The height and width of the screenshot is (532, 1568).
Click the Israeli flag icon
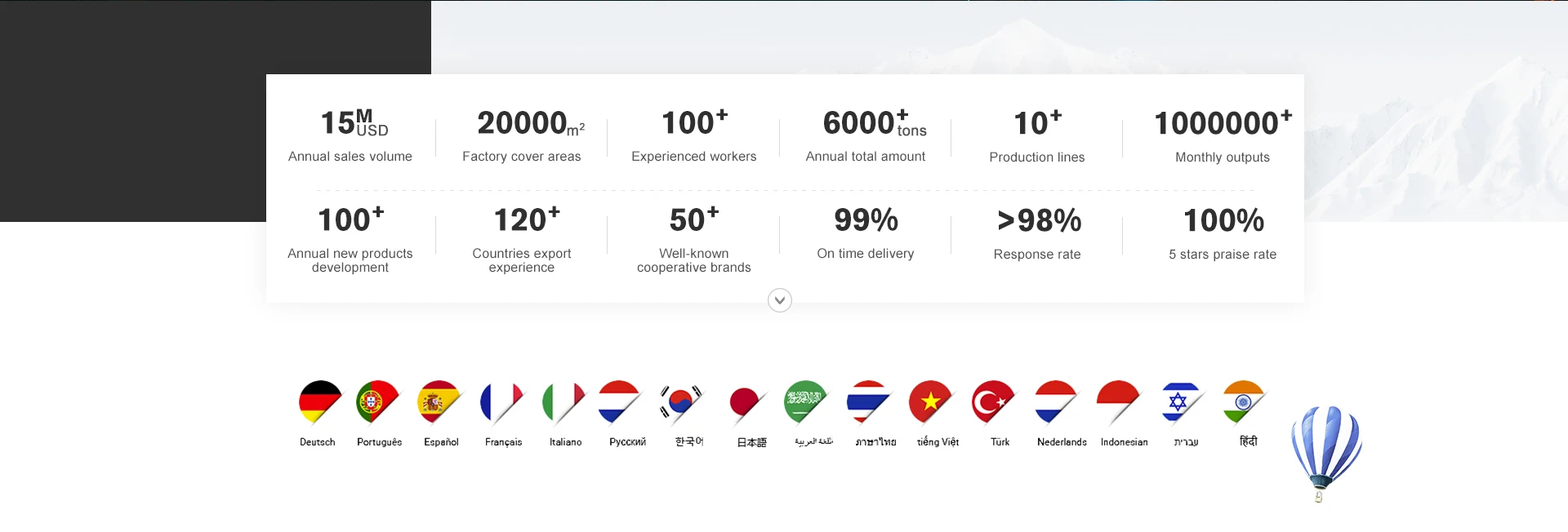[x=1183, y=402]
